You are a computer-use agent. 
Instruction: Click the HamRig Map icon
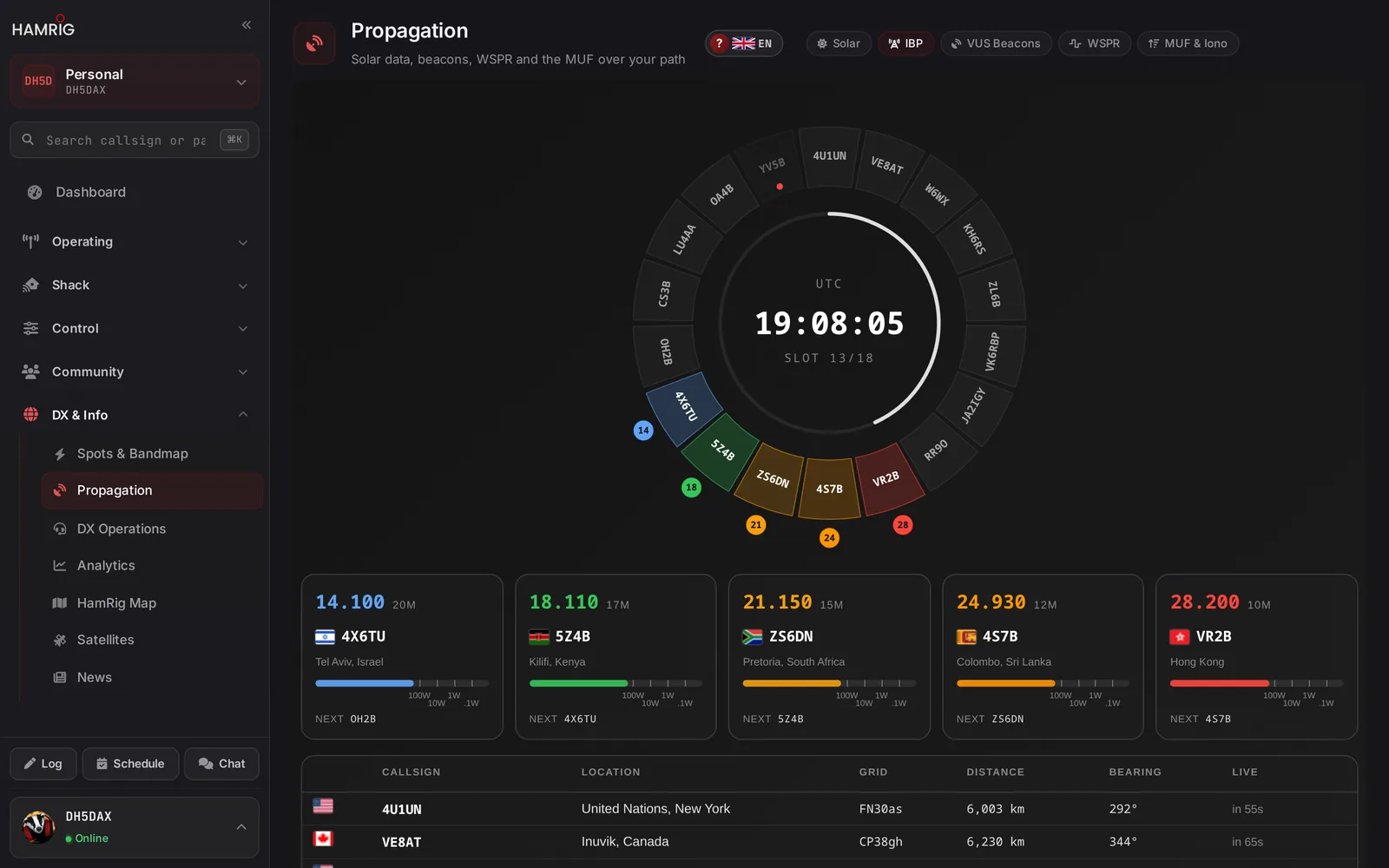click(x=60, y=602)
